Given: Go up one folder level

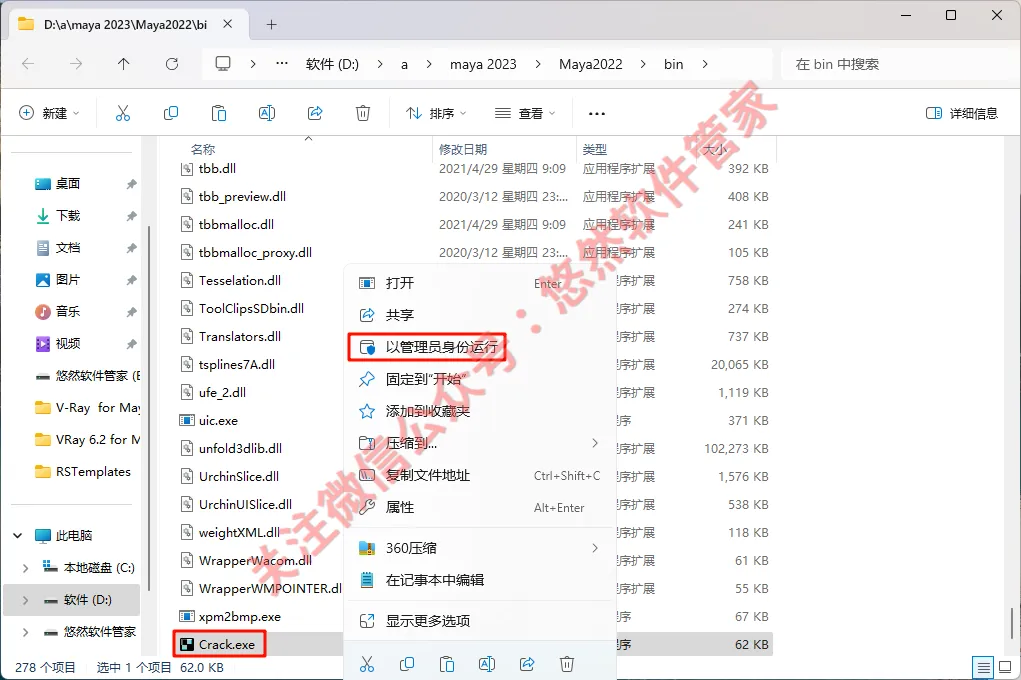Looking at the screenshot, I should 124,64.
